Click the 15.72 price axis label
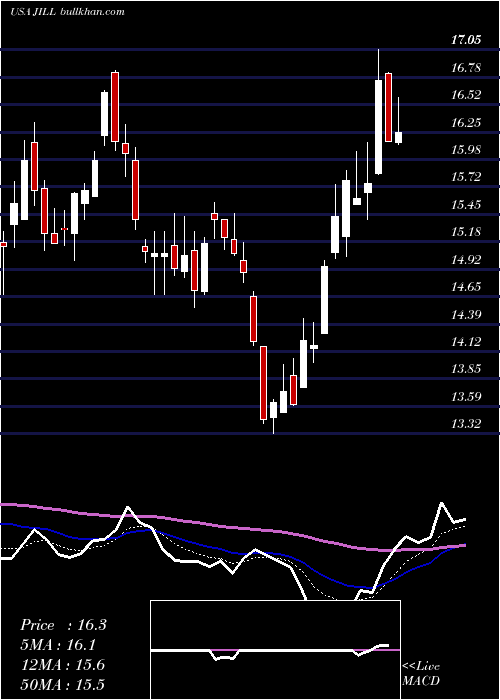This screenshot has height=700, width=500. 466,177
